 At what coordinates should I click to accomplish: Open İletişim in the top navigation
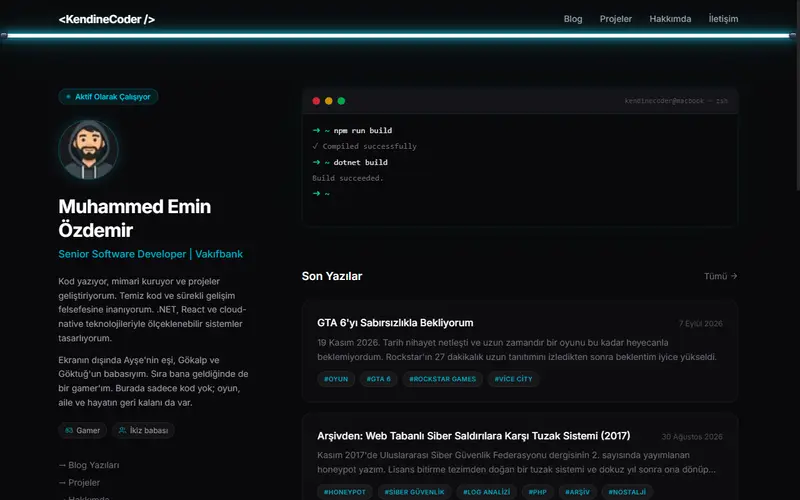[723, 19]
